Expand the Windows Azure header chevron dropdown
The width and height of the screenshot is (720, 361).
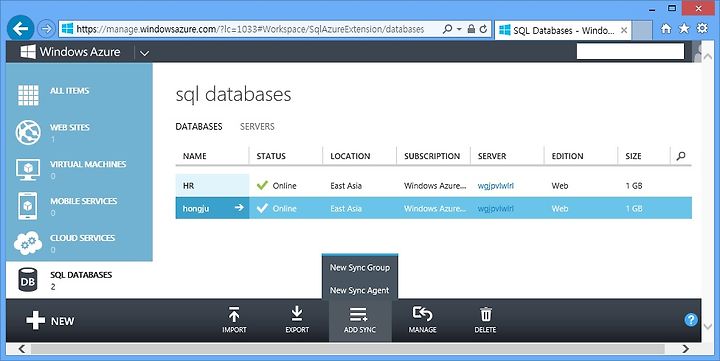(144, 53)
